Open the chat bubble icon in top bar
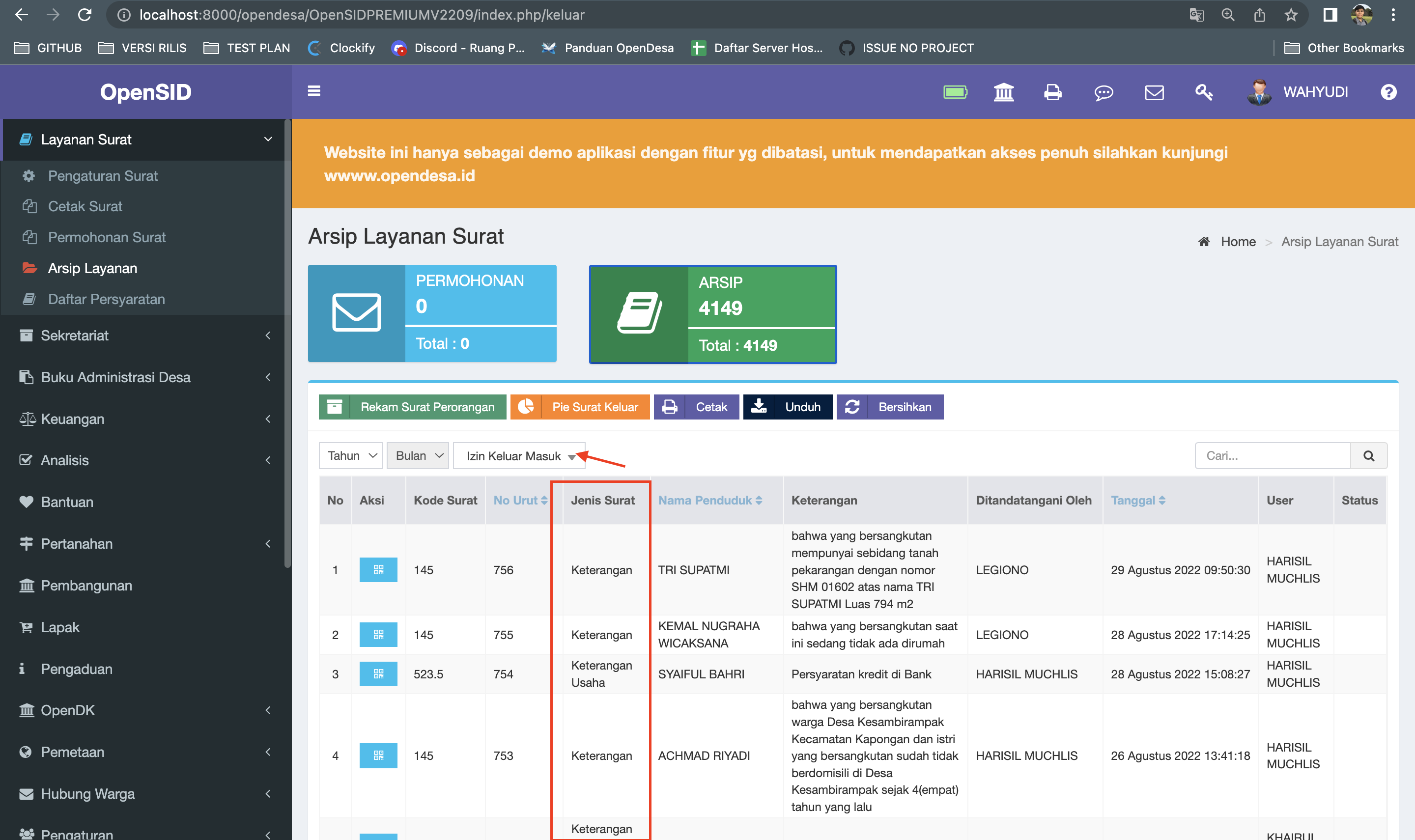Image resolution: width=1415 pixels, height=840 pixels. tap(1104, 91)
